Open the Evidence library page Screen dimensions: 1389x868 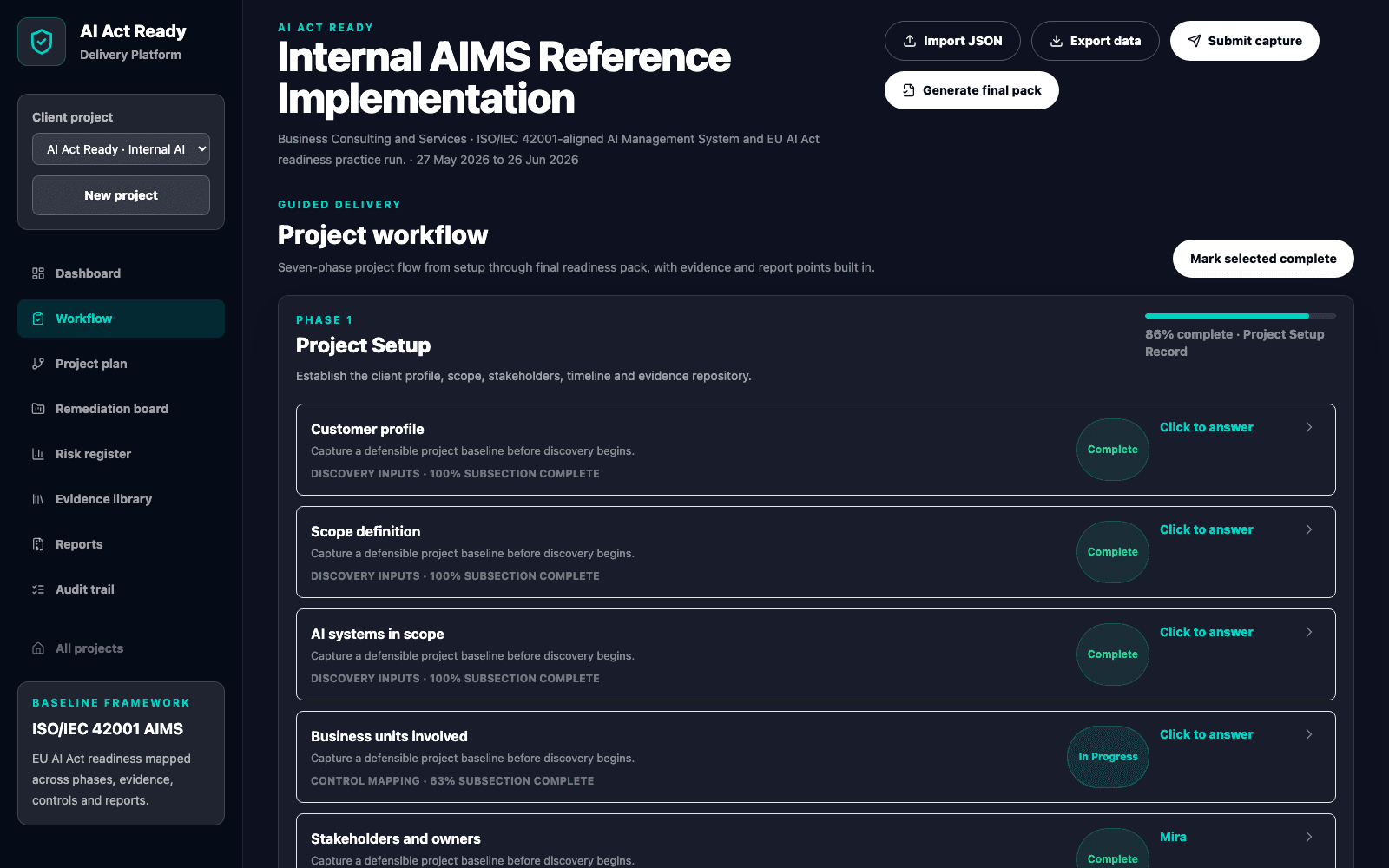[121, 499]
